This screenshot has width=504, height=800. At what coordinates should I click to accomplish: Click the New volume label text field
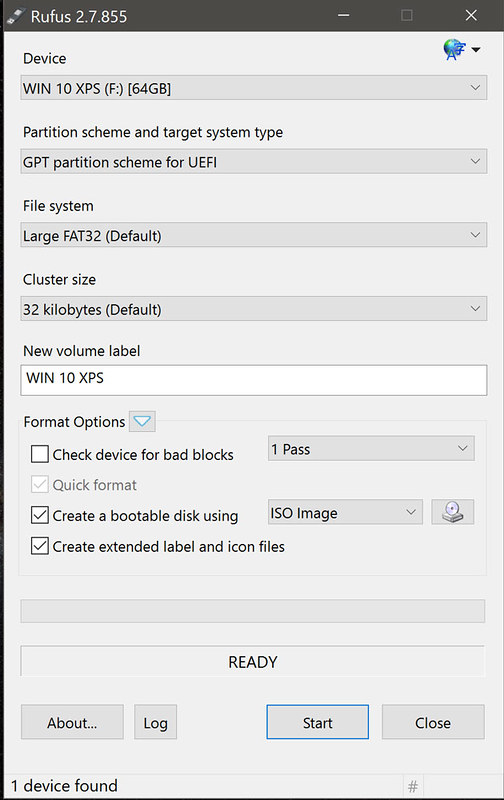(x=254, y=380)
